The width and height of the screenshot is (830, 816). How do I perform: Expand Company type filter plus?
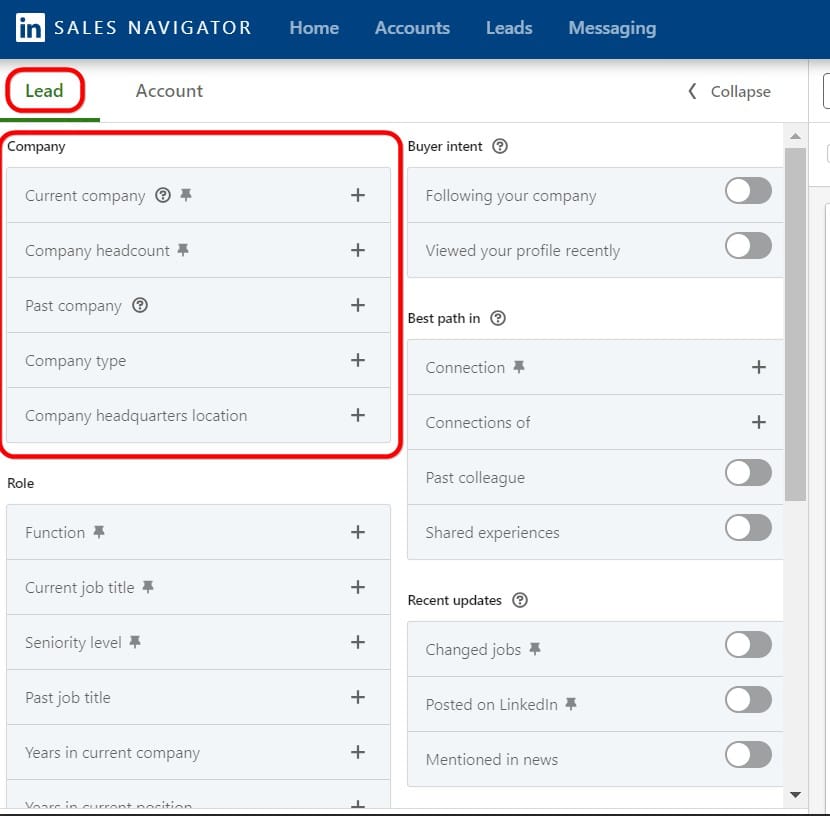(x=358, y=360)
